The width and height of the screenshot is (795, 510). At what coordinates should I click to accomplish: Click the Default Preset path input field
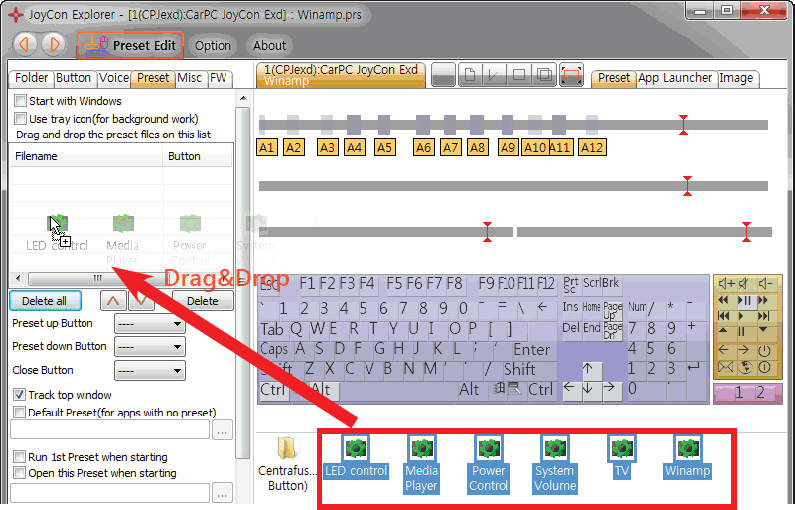[110, 429]
